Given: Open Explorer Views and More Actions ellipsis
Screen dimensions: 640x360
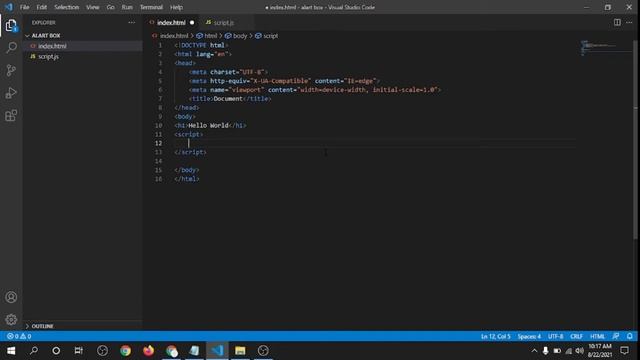Looking at the screenshot, I should (x=131, y=22).
